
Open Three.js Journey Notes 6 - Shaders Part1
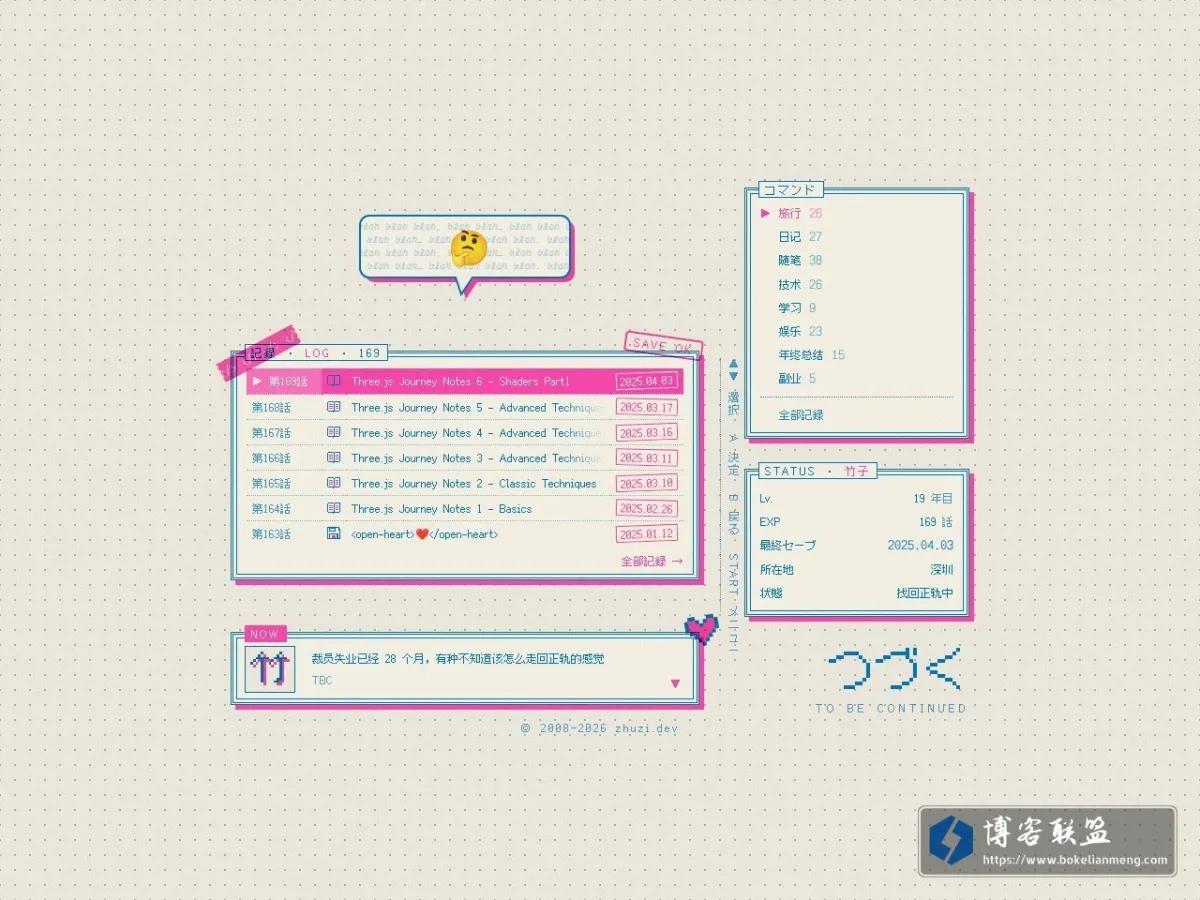460,381
